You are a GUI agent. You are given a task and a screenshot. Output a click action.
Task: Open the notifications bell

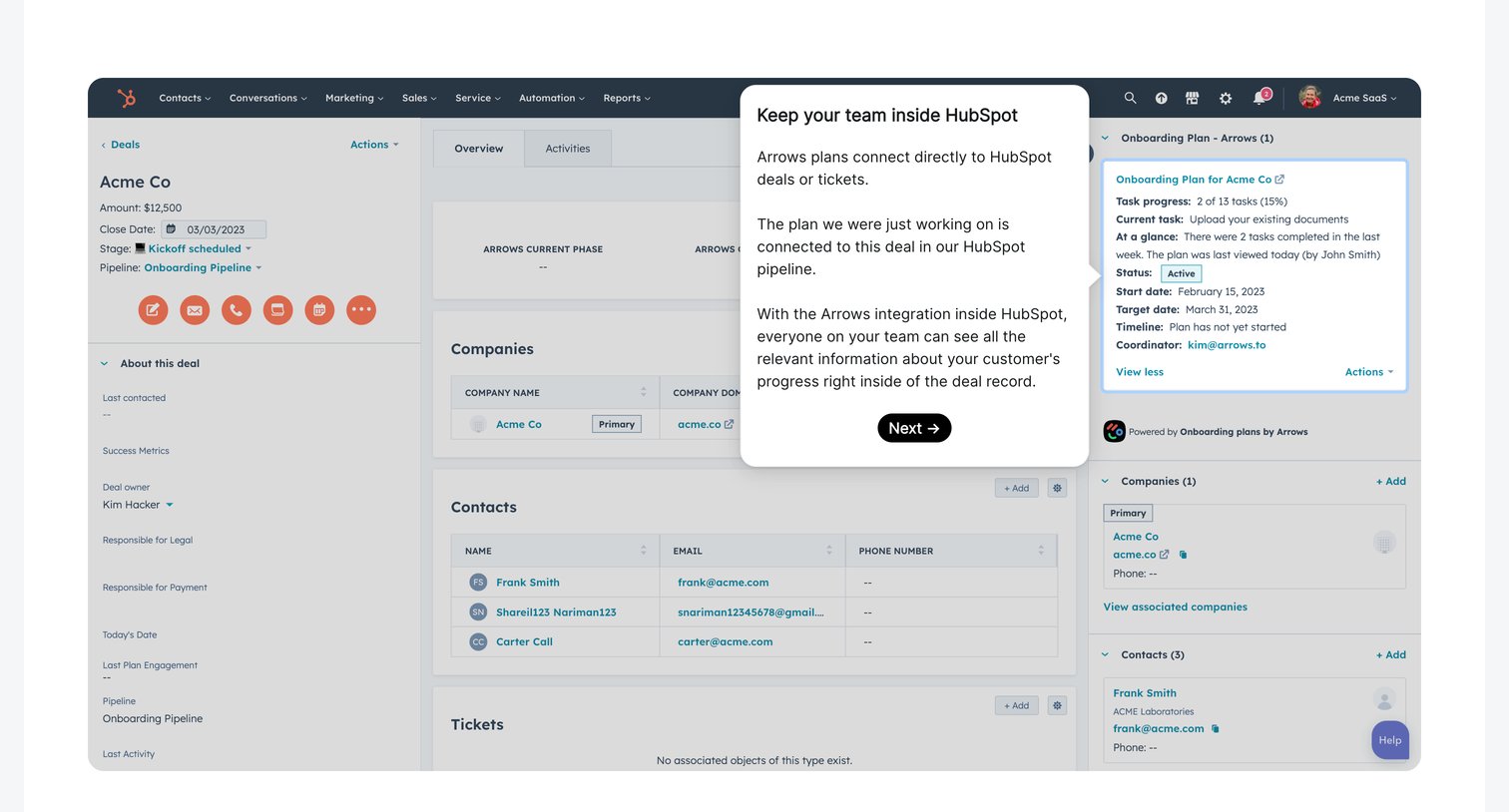[x=1260, y=97]
